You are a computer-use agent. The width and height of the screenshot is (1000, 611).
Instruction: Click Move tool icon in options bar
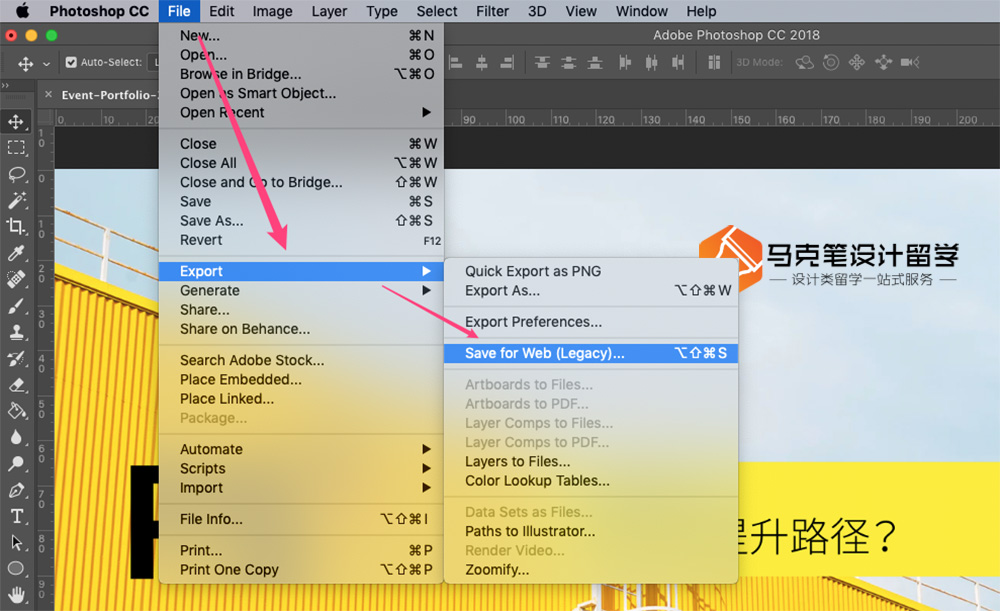[26, 63]
